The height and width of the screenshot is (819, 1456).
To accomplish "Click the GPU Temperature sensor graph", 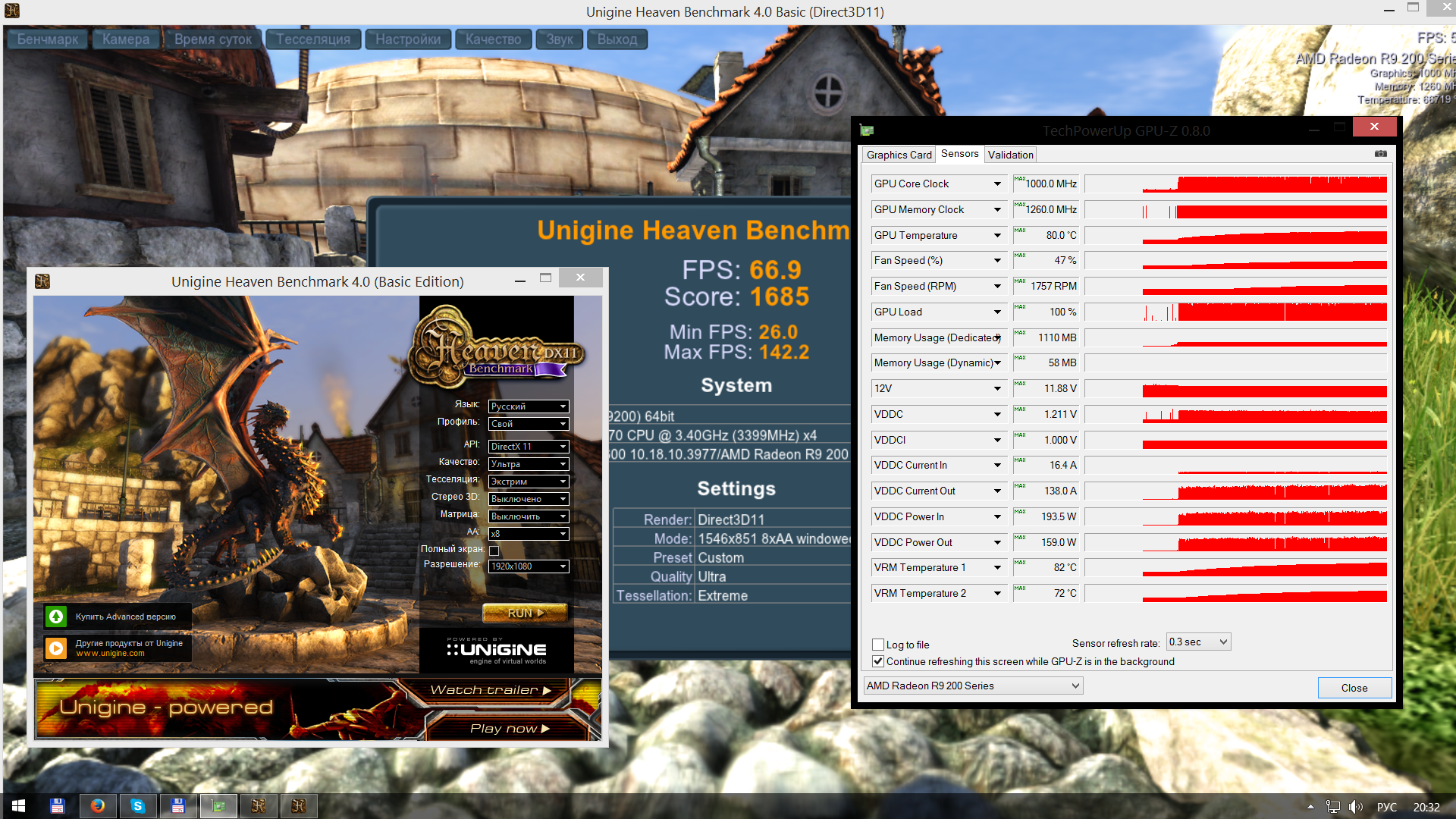I will (1235, 236).
